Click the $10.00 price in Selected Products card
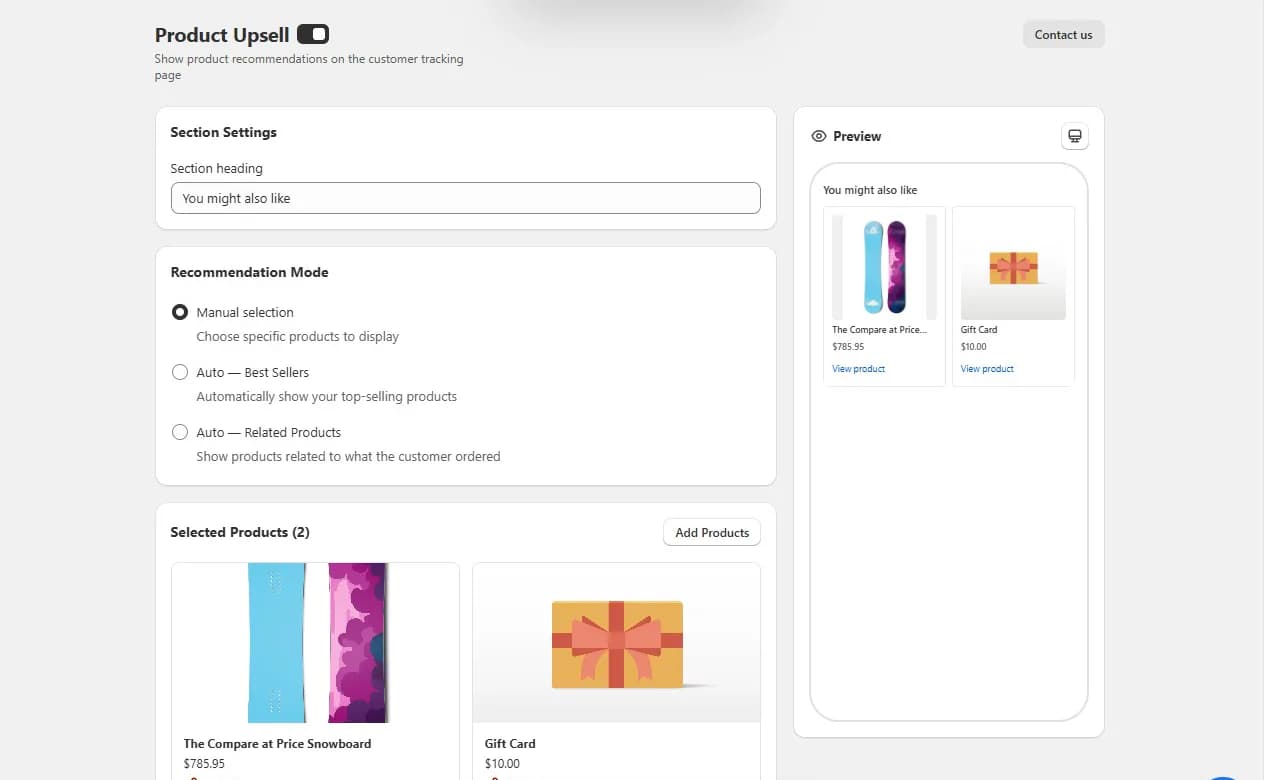Viewport: 1264px width, 780px height. pos(502,764)
